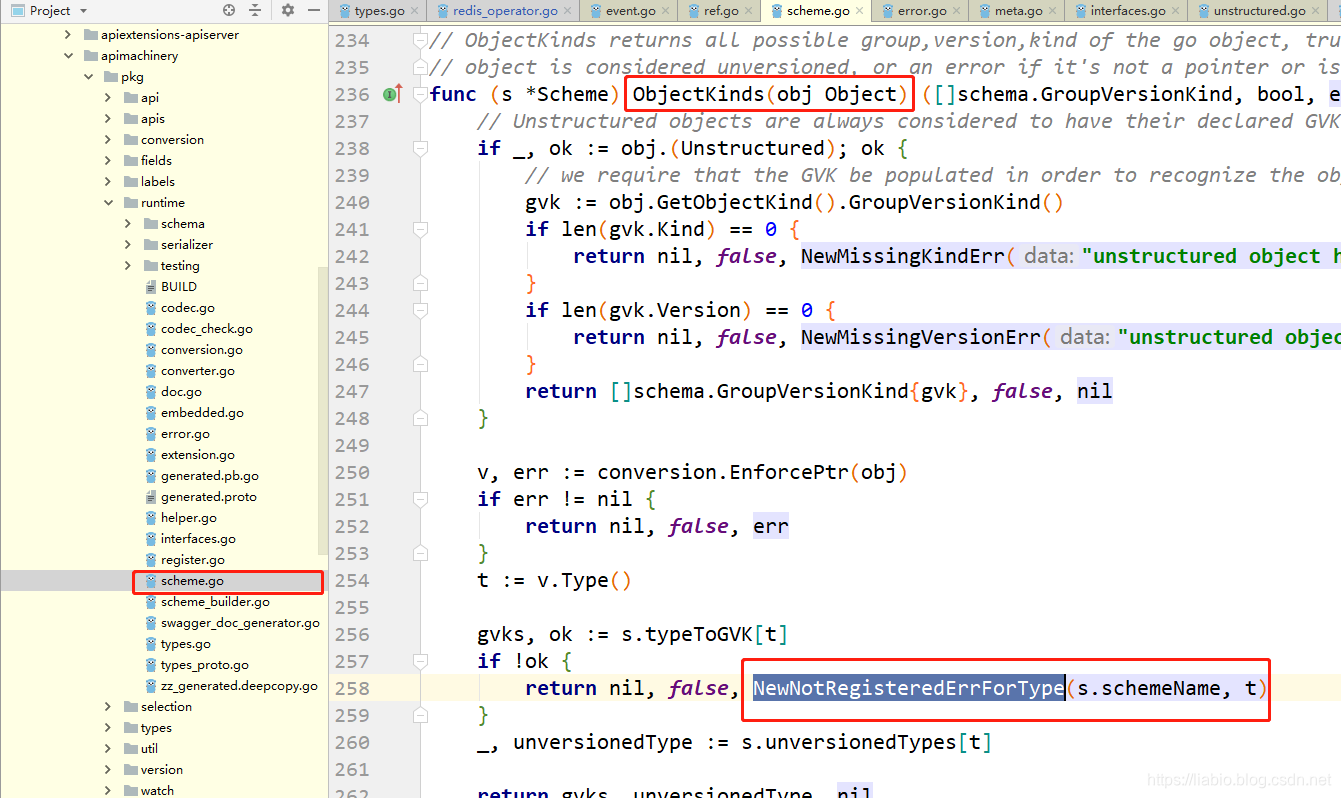Close the interfaces.go tab
Viewport: 1341px width, 798px height.
pyautogui.click(x=1175, y=11)
